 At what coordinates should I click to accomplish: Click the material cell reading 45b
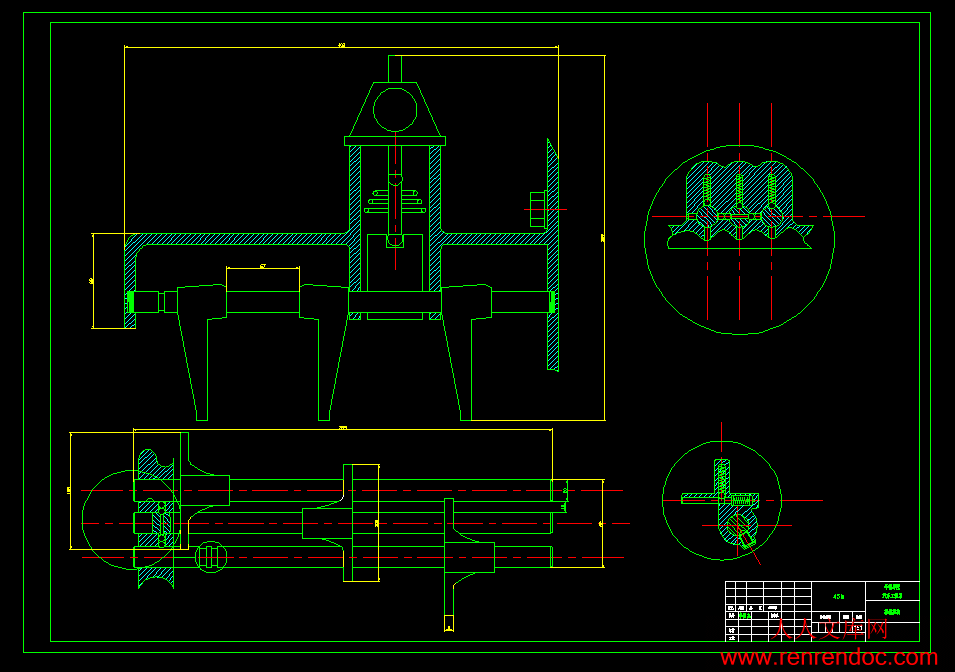[x=838, y=596]
